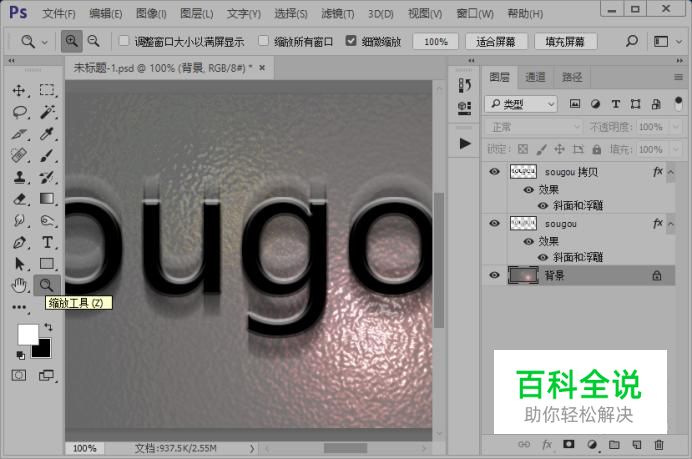The width and height of the screenshot is (692, 459).
Task: Select the Gradient tool
Action: pos(47,199)
